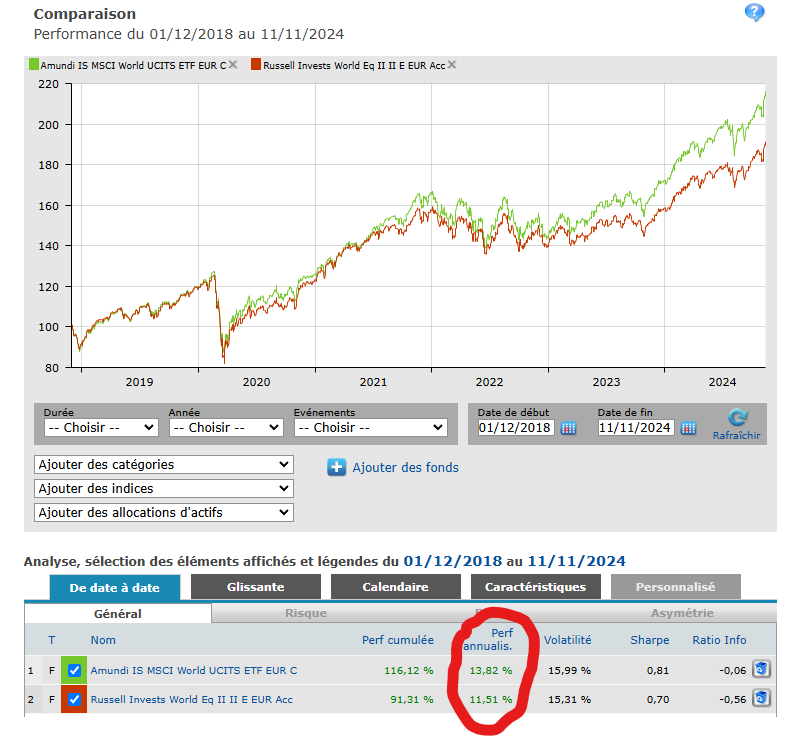Select the -0,56 Ratio Info value
The image size is (788, 737).
tap(732, 699)
